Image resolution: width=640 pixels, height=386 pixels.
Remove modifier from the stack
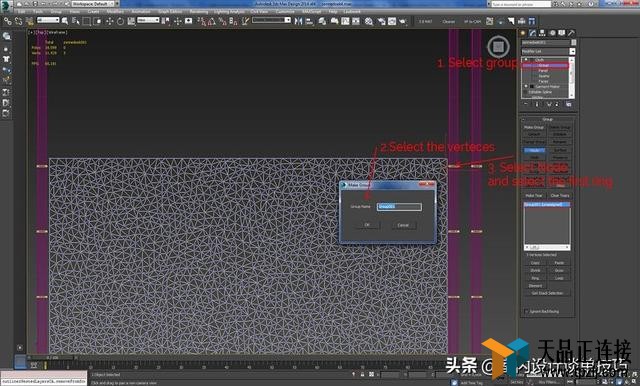tap(558, 104)
